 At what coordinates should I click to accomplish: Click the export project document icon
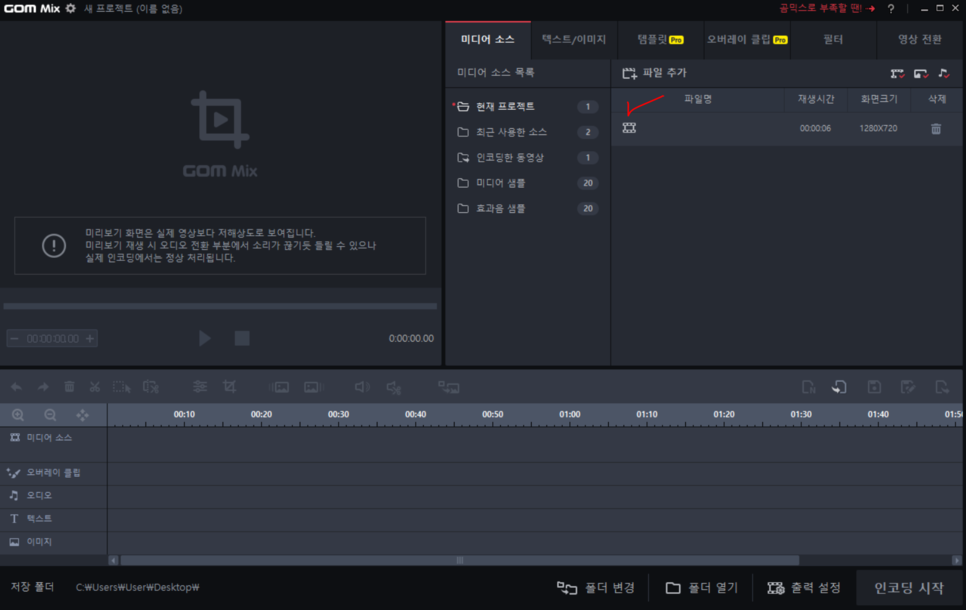pyautogui.click(x=942, y=387)
